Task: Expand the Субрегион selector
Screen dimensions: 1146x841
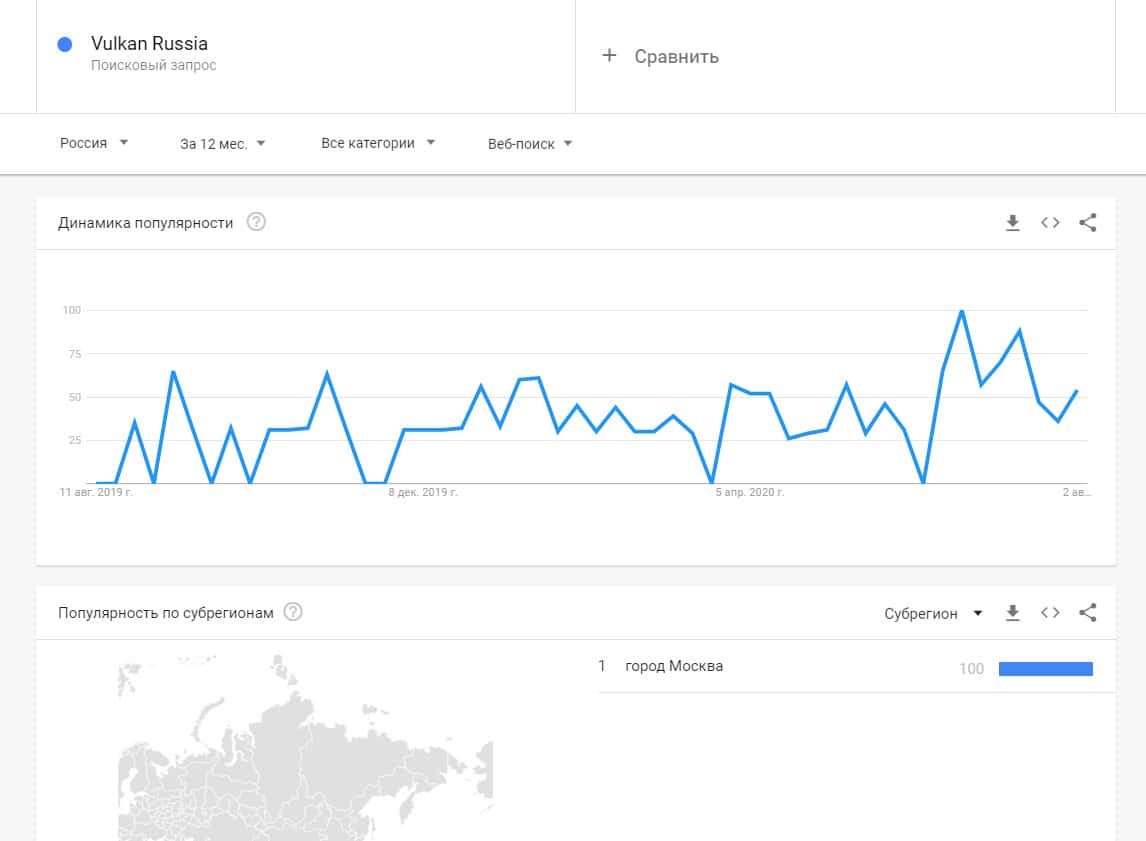Action: click(x=934, y=613)
